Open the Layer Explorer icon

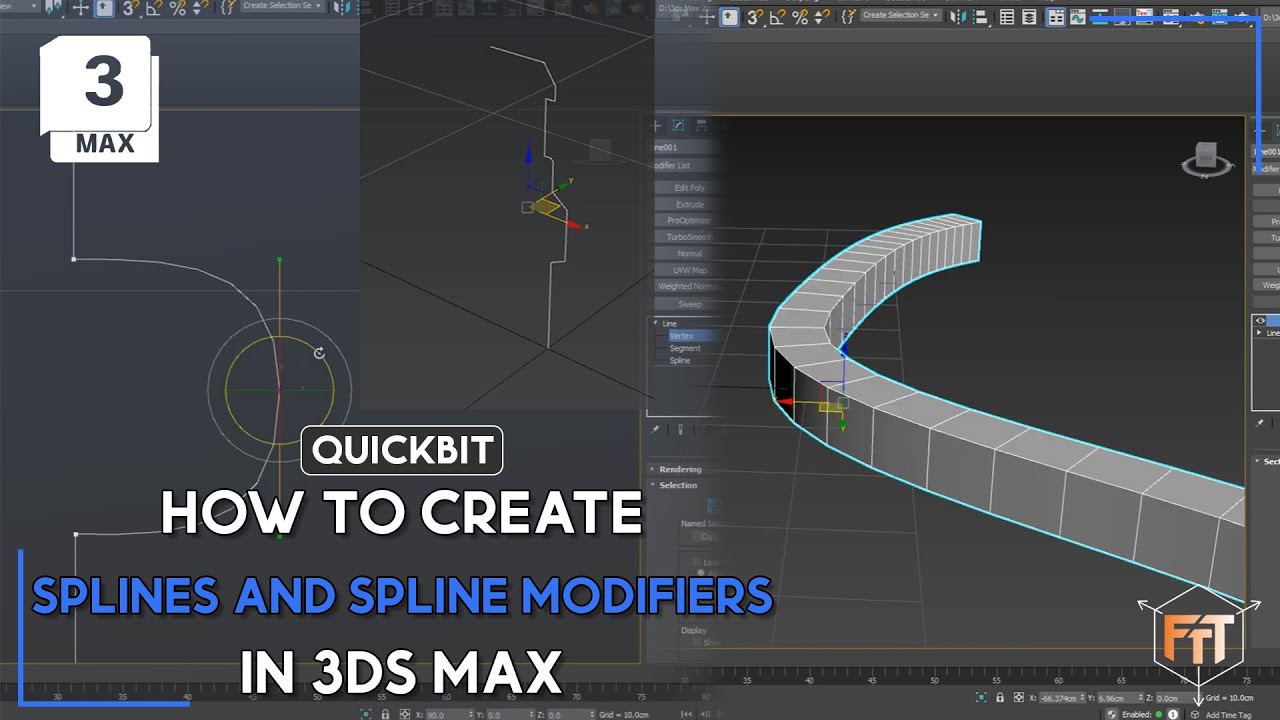1029,17
